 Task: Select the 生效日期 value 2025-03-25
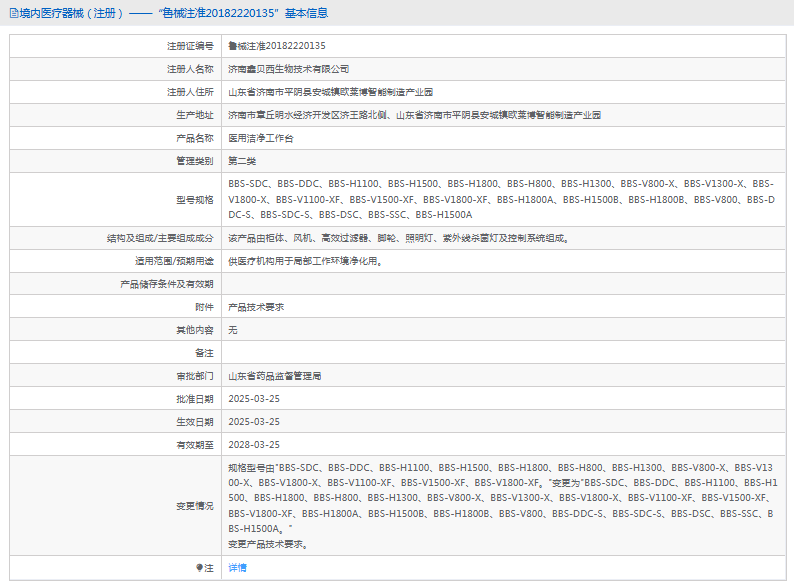254,422
